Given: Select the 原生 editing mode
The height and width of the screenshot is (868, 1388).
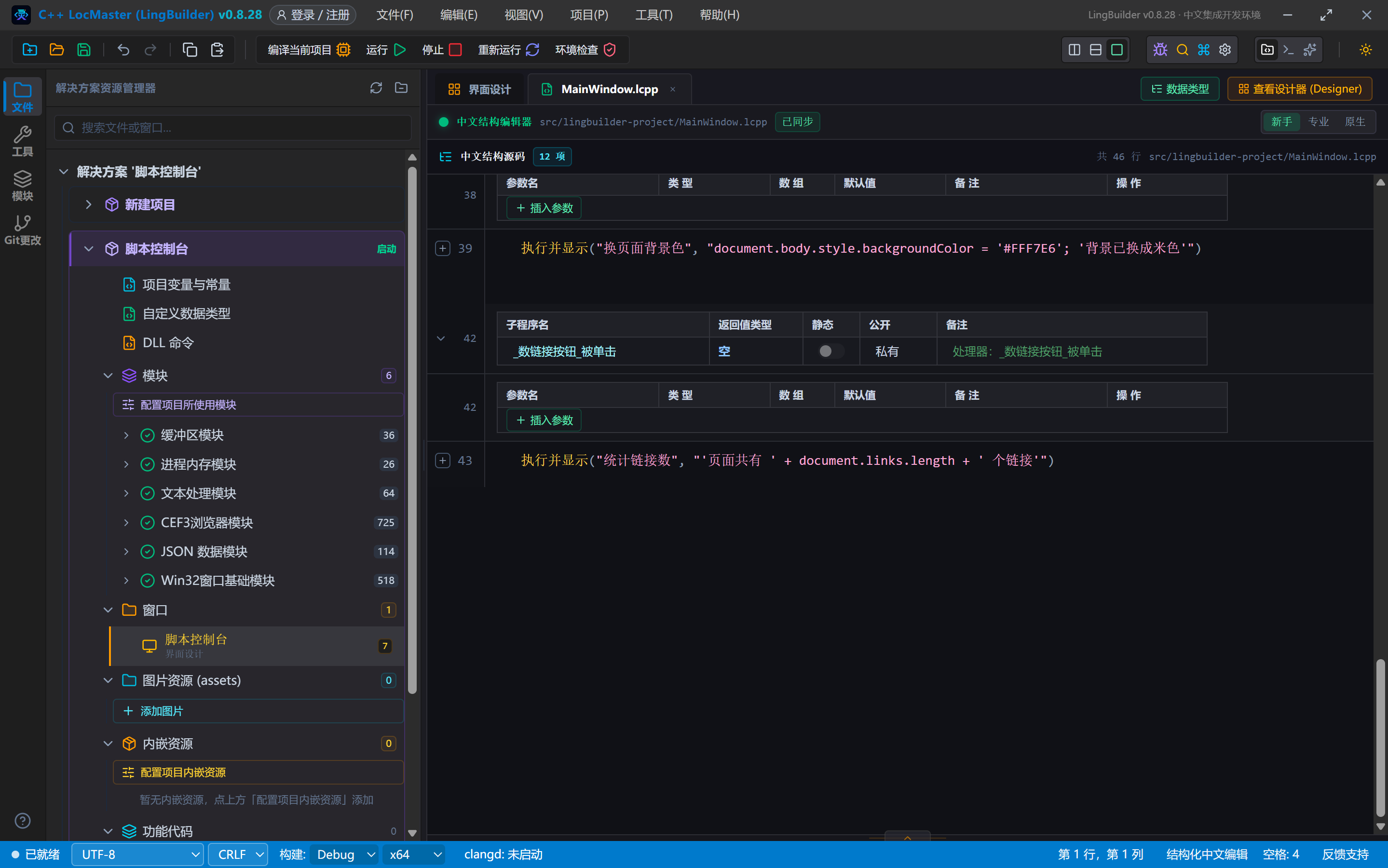Looking at the screenshot, I should coord(1355,122).
